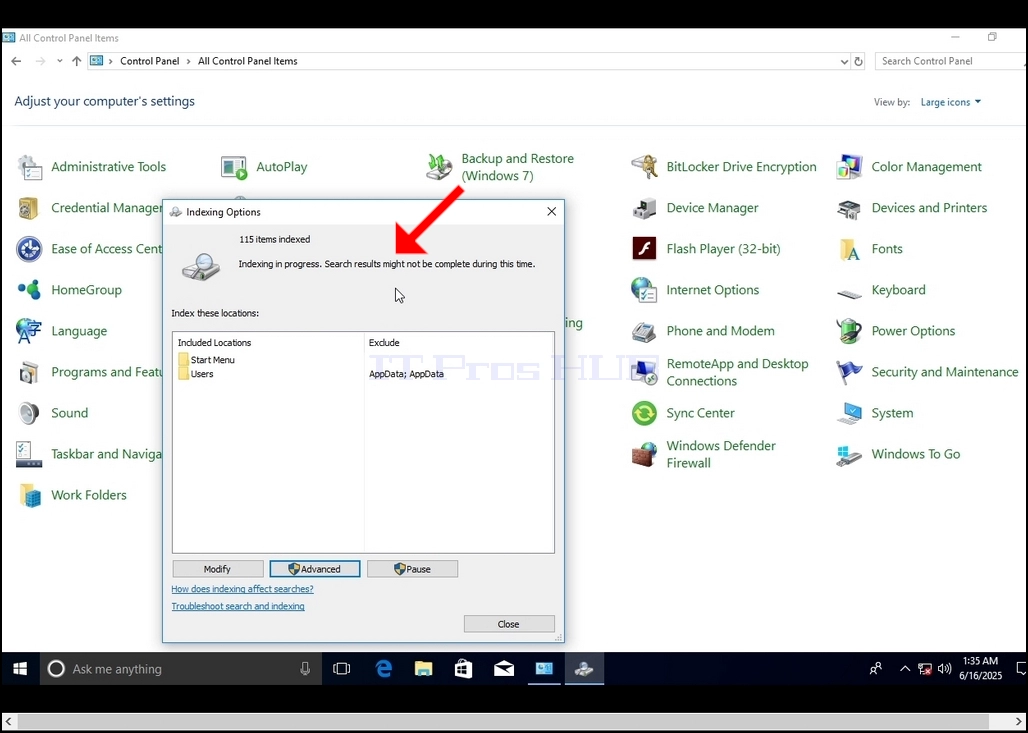Click 'AppData; AppData' exclude entry

click(406, 374)
